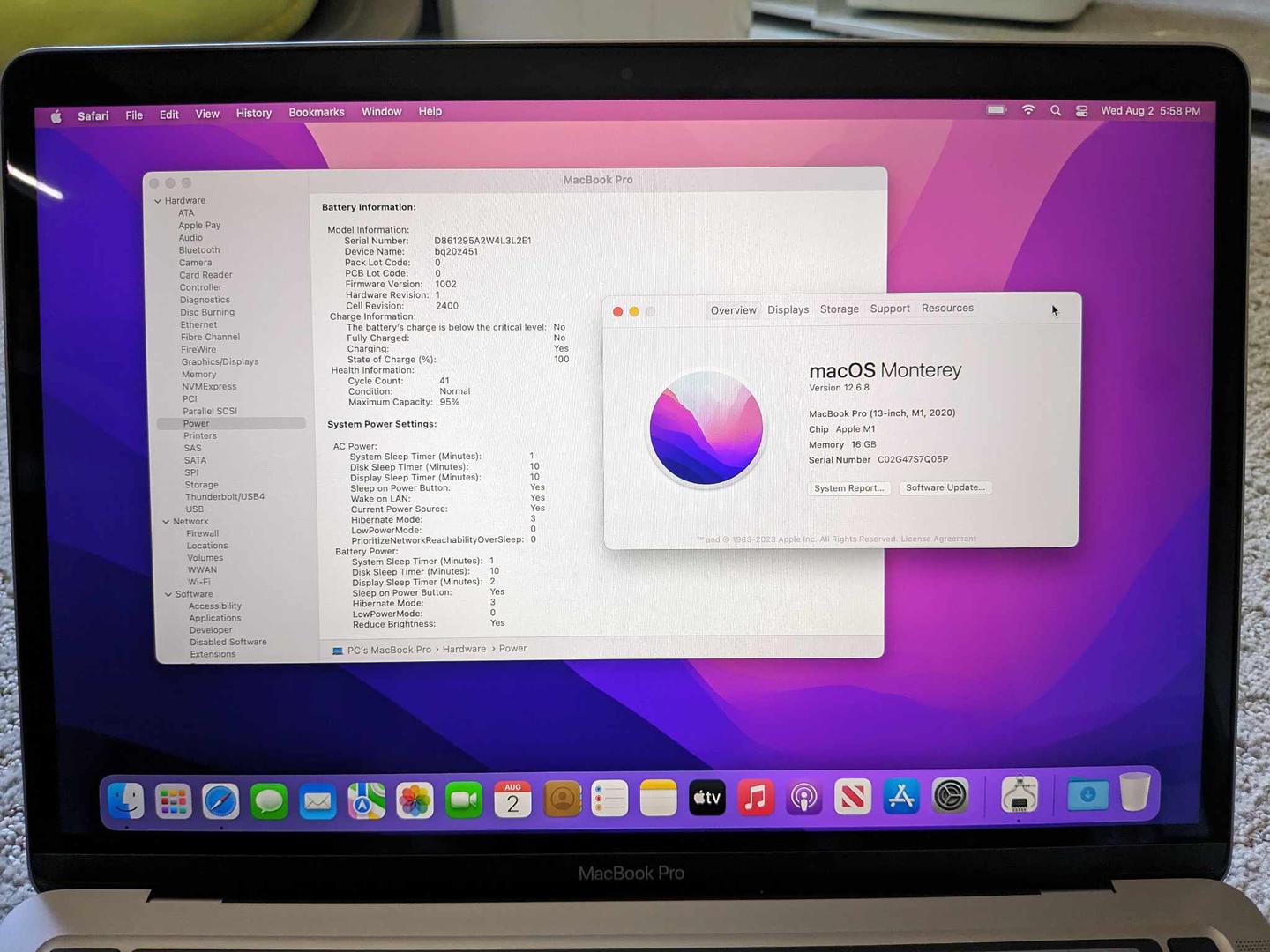1270x952 pixels.
Task: Select Graphics/Displays in sidebar
Action: click(x=220, y=361)
